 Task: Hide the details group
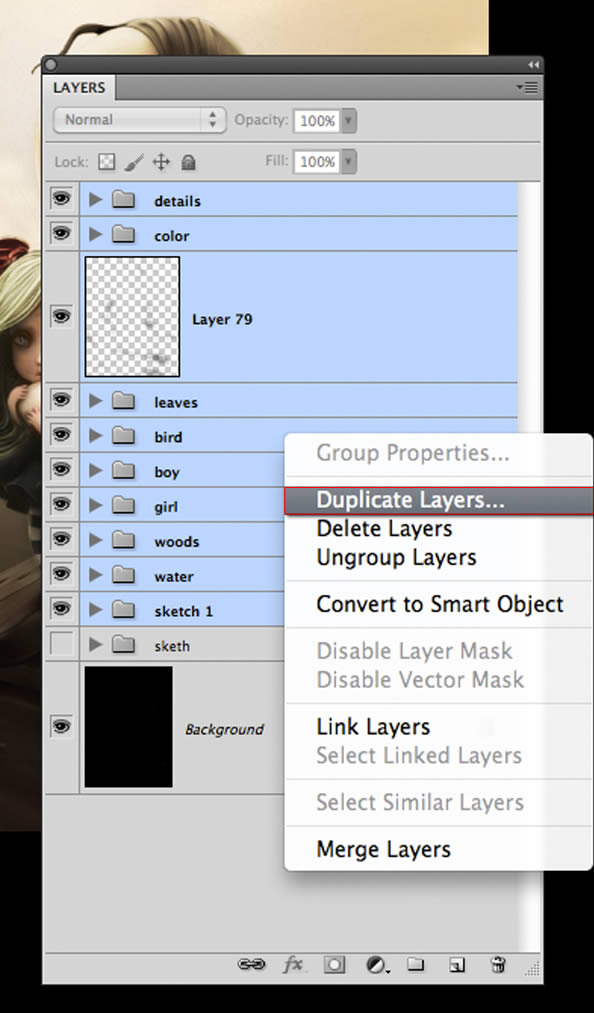coord(61,199)
